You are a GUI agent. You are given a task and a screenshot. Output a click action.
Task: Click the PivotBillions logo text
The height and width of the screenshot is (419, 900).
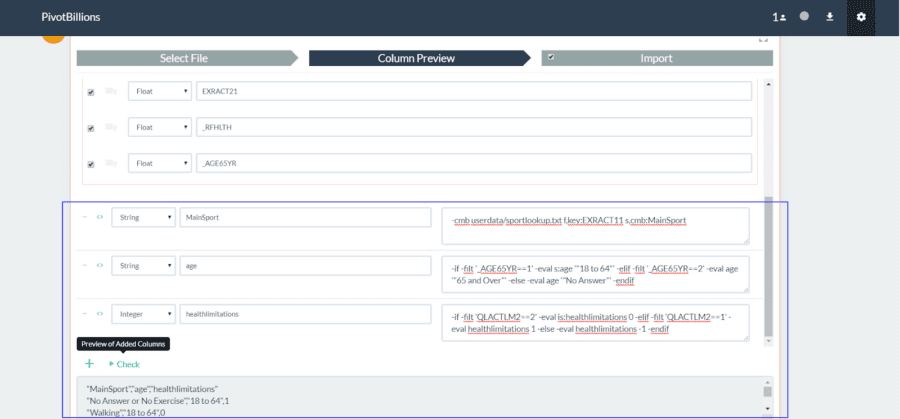[x=71, y=17]
